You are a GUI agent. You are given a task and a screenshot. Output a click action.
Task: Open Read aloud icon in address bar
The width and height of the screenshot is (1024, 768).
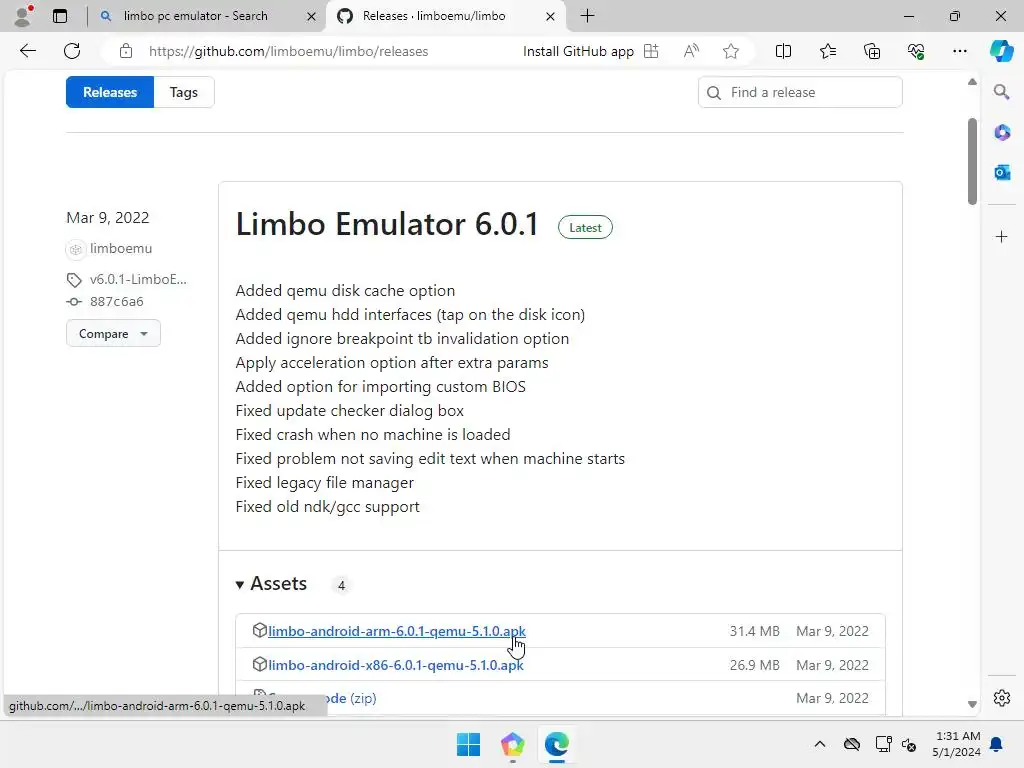coord(691,51)
